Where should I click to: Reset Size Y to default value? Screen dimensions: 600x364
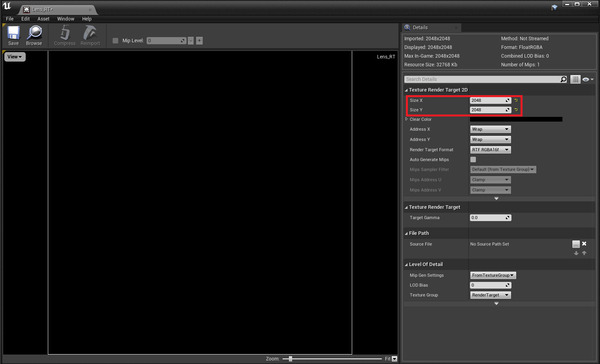click(x=516, y=110)
